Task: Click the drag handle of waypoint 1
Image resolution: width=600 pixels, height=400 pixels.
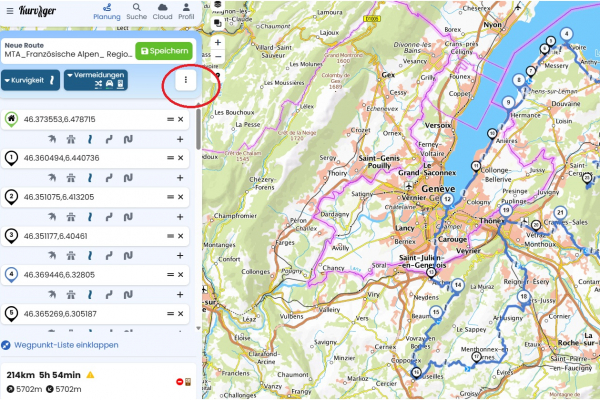Action: pos(170,158)
